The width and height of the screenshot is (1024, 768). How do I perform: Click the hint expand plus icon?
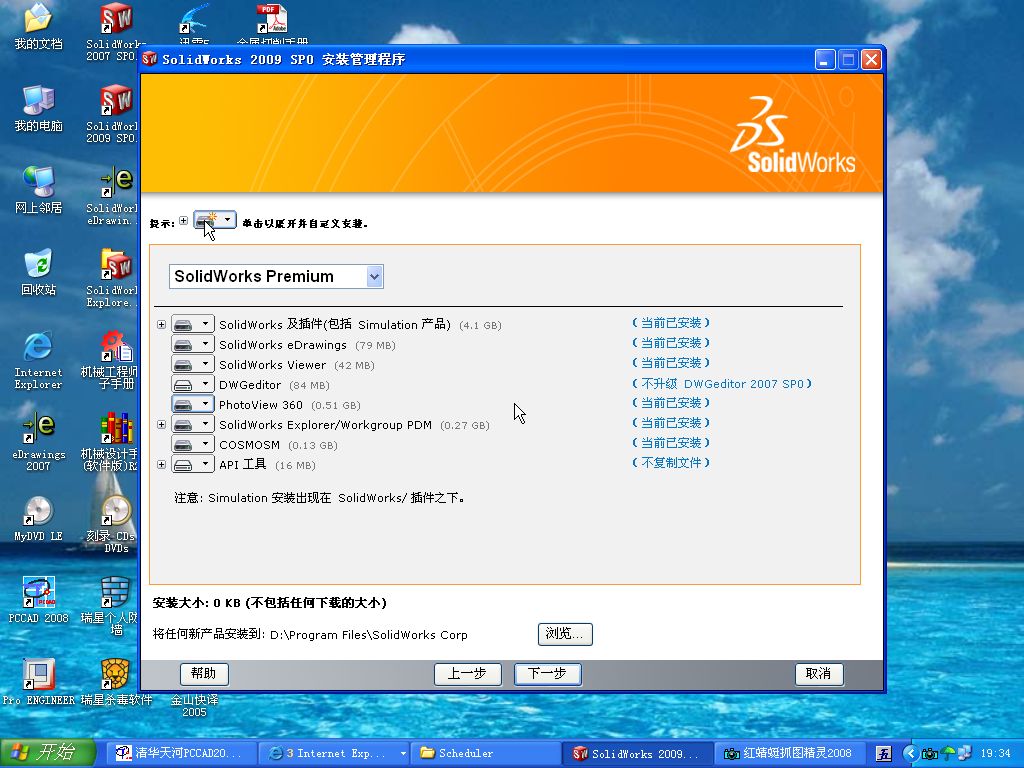point(184,221)
